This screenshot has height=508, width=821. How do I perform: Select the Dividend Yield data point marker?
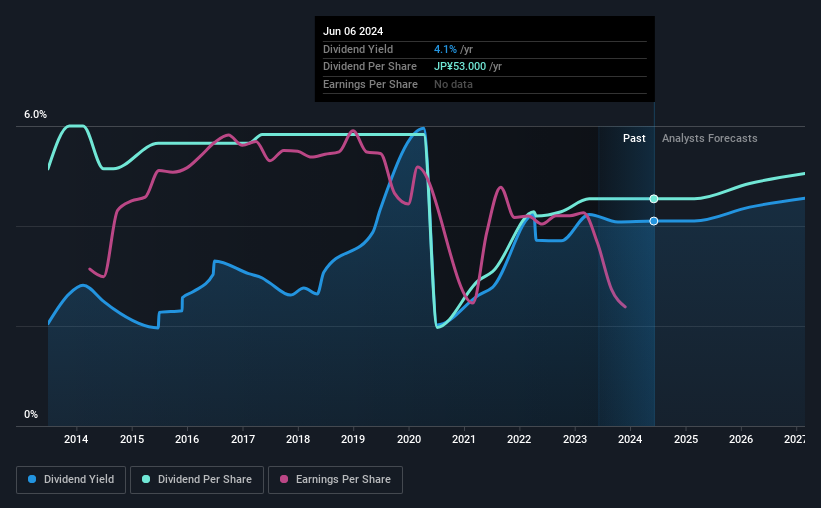[x=654, y=221]
